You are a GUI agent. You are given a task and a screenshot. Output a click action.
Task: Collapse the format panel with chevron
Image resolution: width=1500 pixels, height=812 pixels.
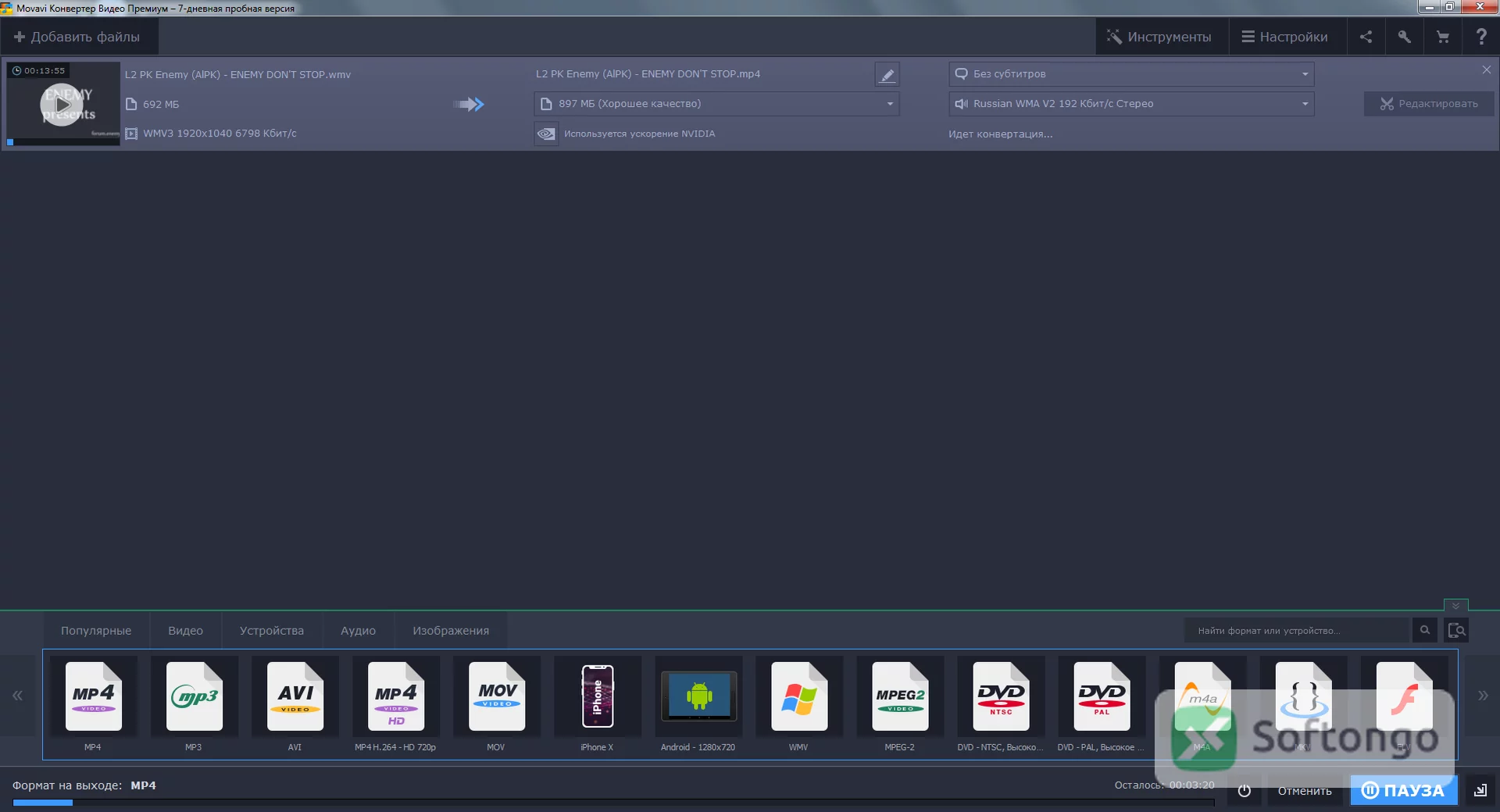pyautogui.click(x=1455, y=606)
